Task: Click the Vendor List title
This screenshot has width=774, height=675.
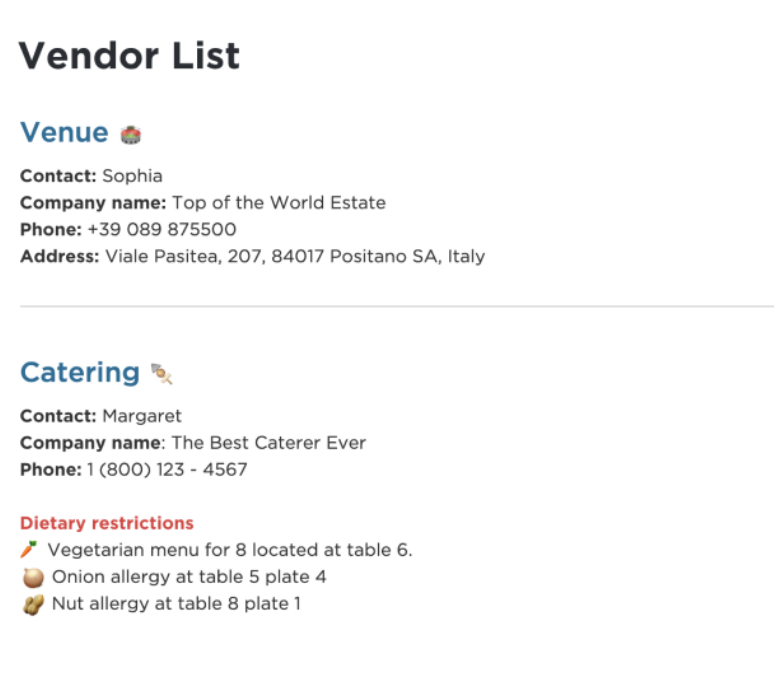Action: tap(129, 55)
